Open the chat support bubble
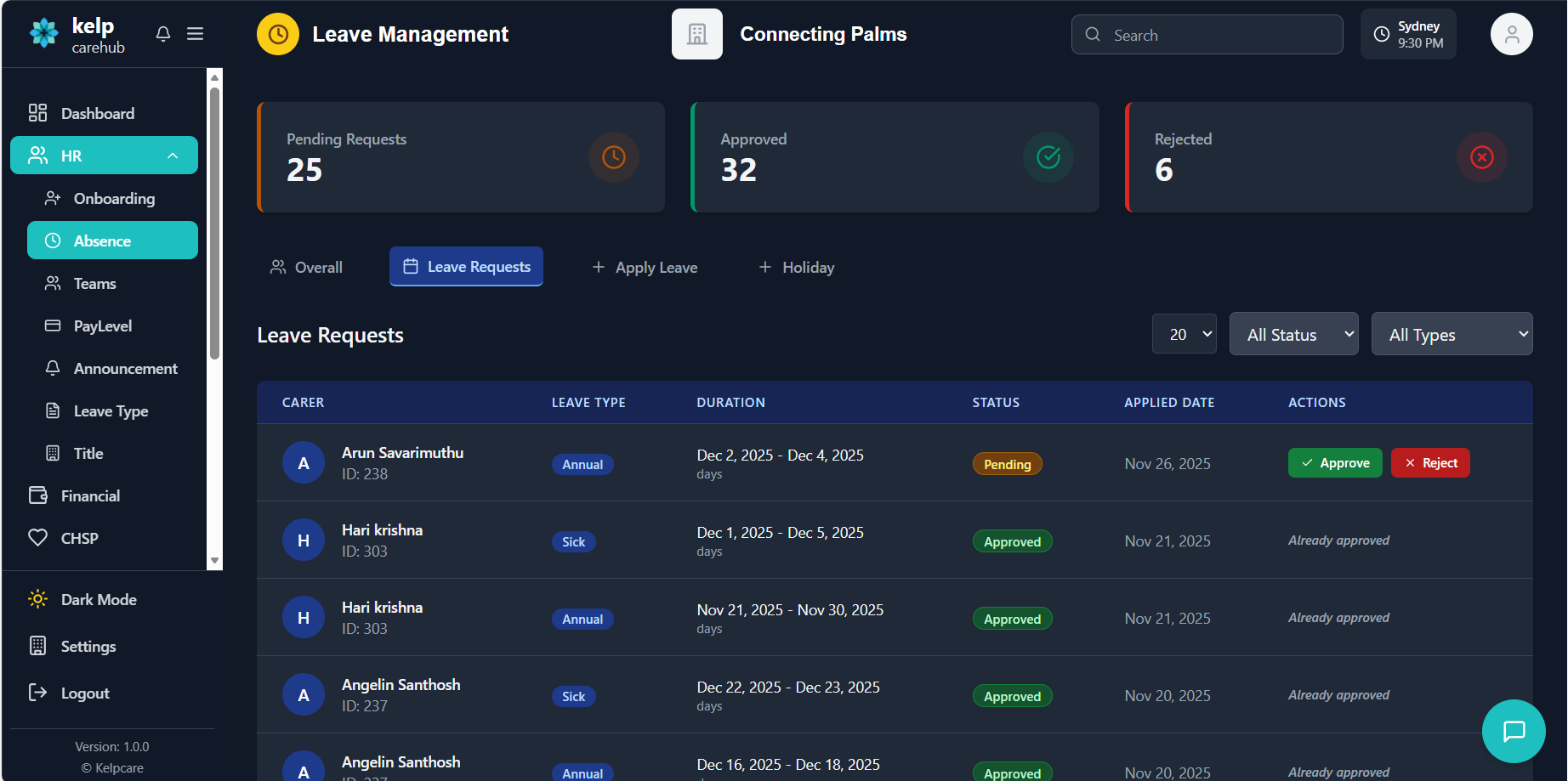Image resolution: width=1568 pixels, height=781 pixels. [1513, 731]
